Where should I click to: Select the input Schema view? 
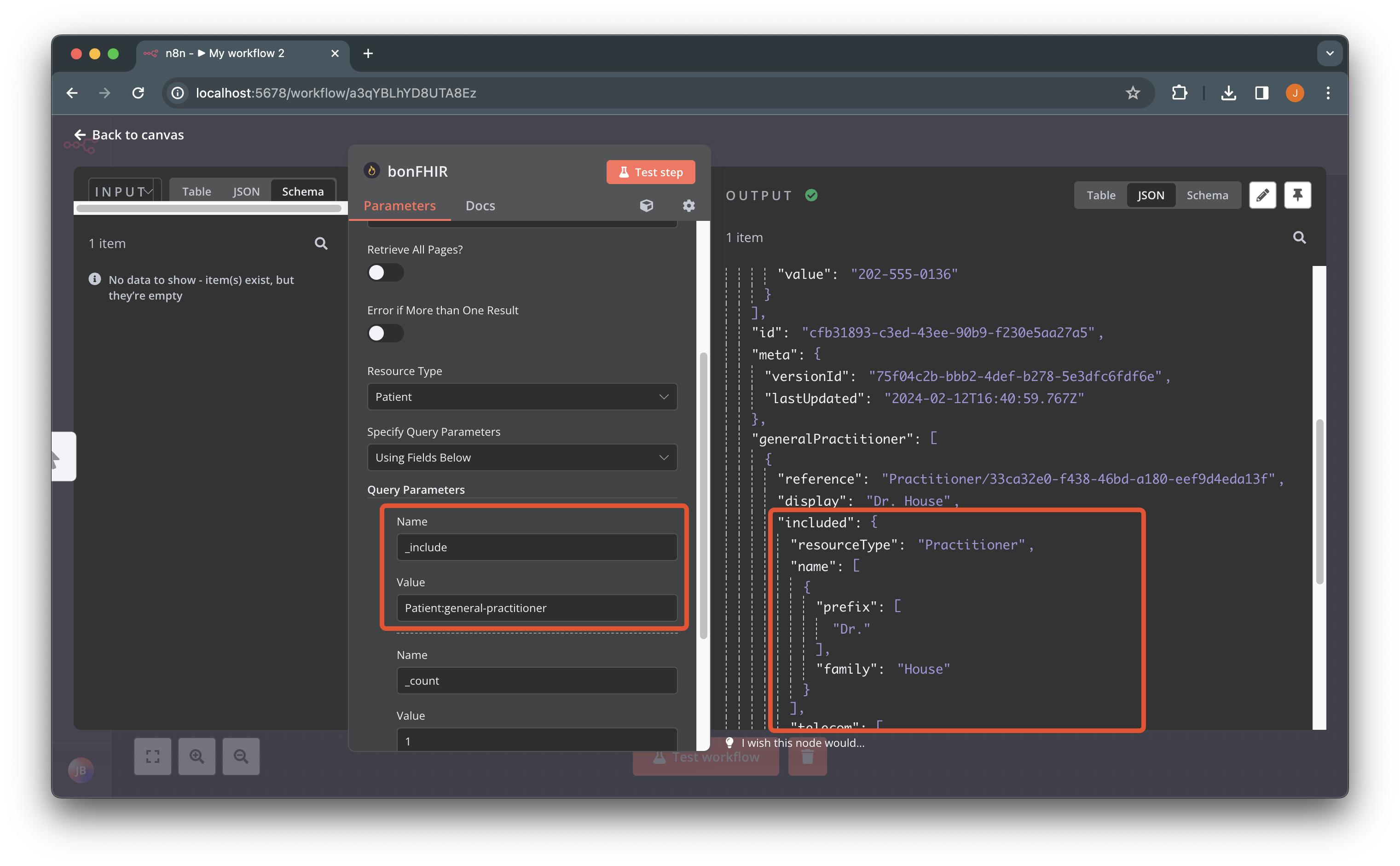pos(302,191)
